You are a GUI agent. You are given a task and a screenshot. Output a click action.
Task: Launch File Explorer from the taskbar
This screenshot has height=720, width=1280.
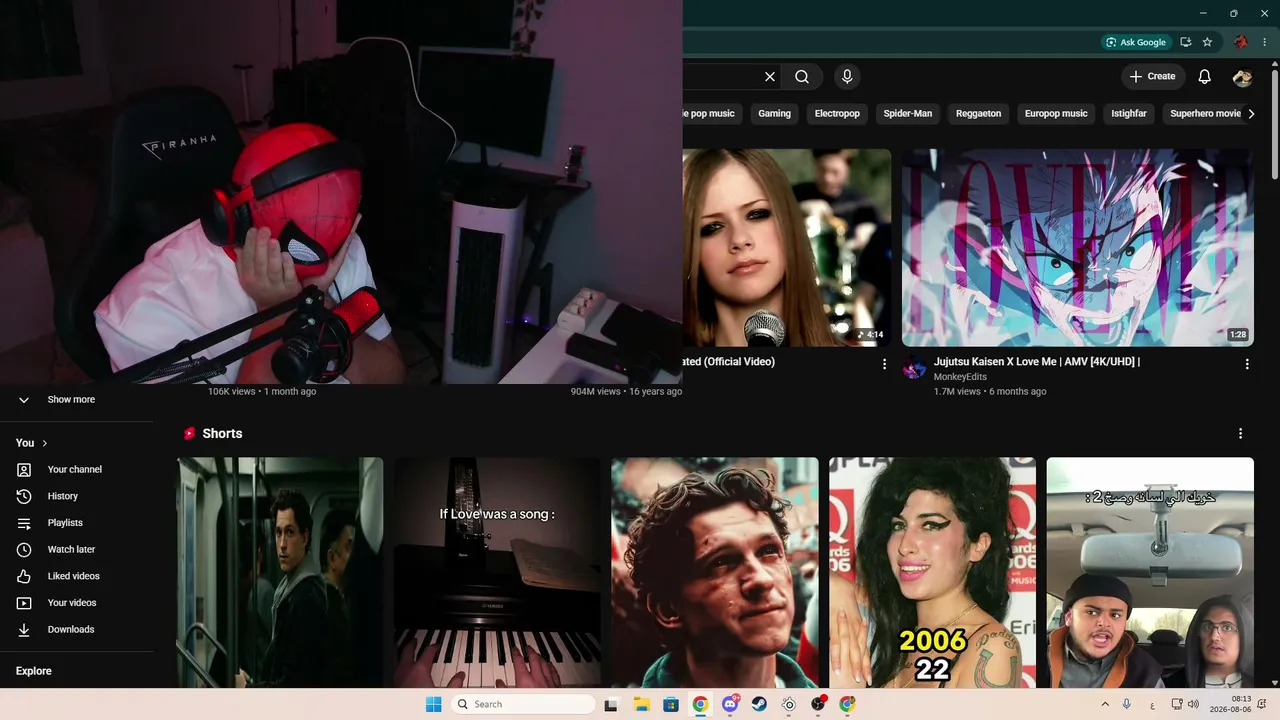click(641, 704)
